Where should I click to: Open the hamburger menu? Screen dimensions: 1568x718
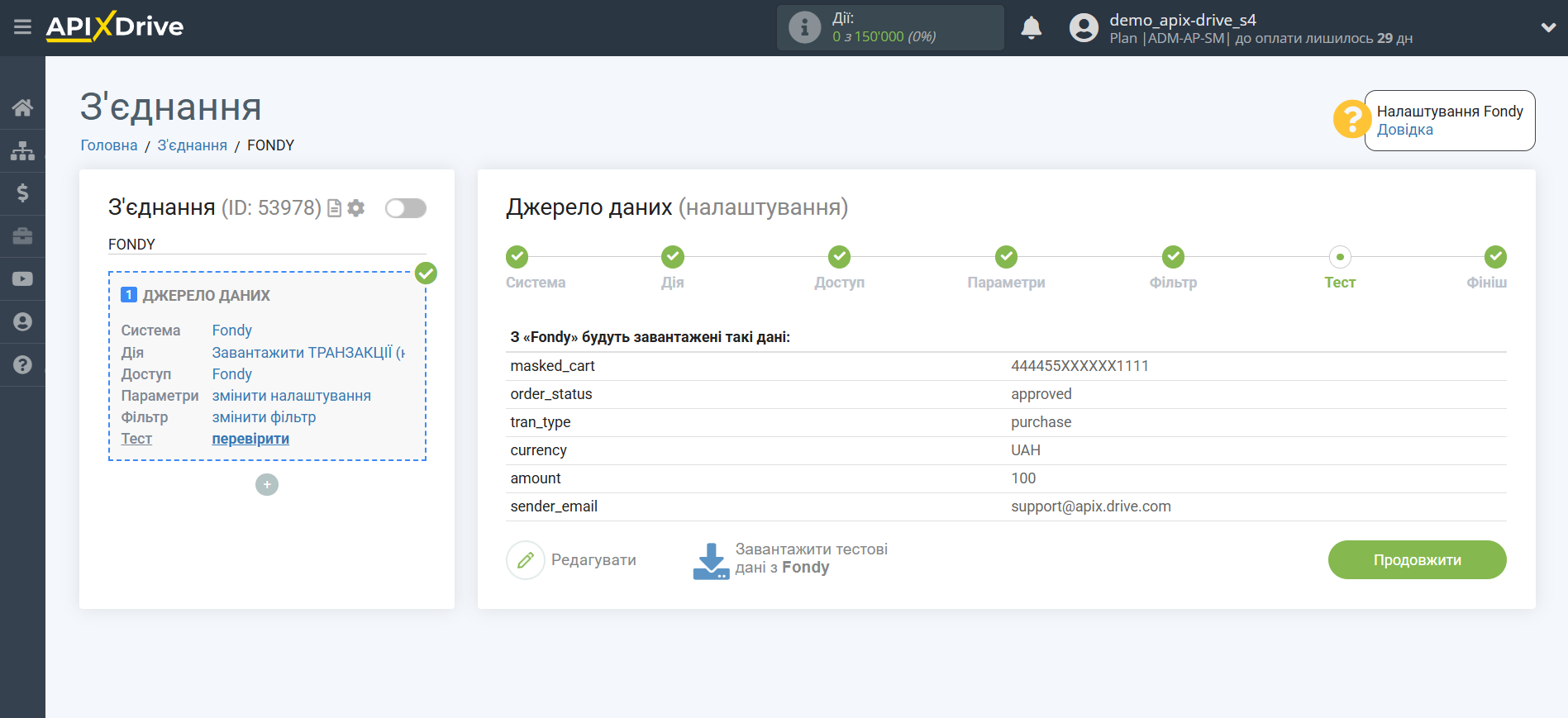point(22,27)
